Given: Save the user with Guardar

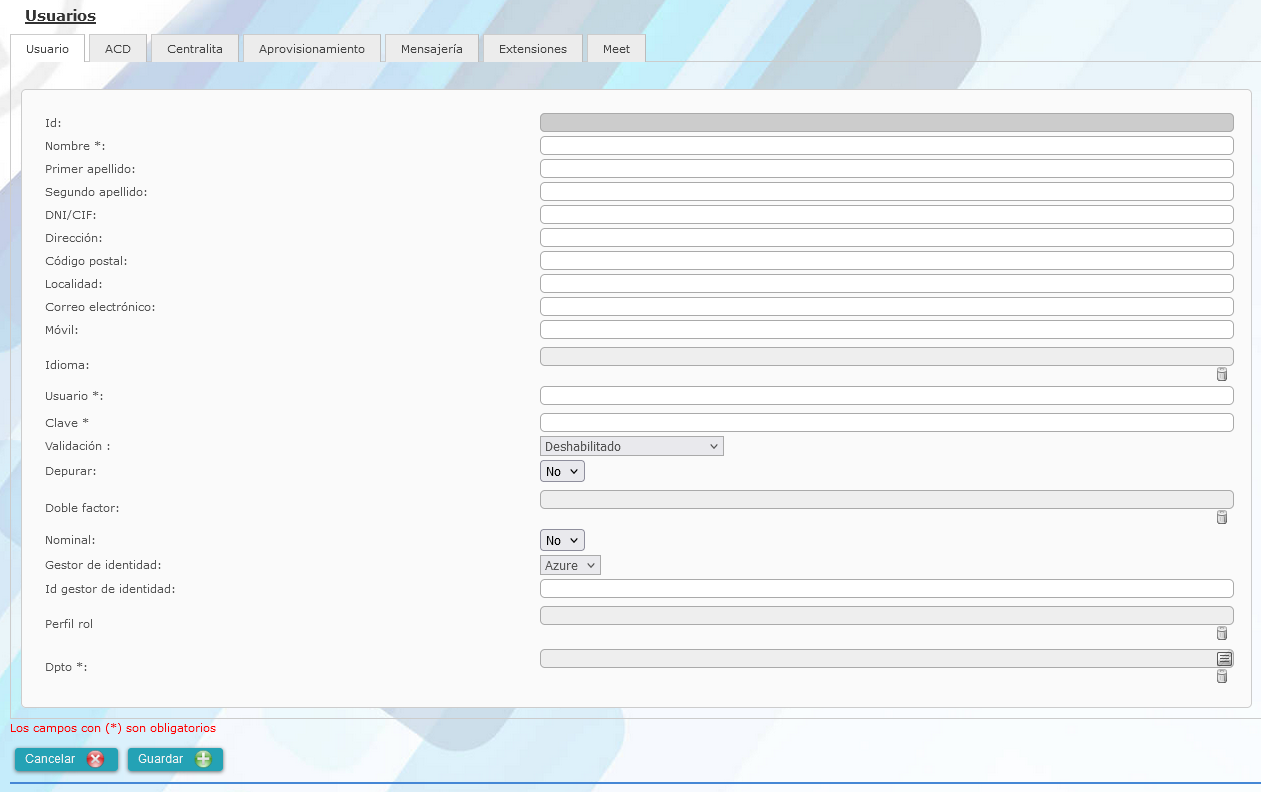Looking at the screenshot, I should [176, 759].
